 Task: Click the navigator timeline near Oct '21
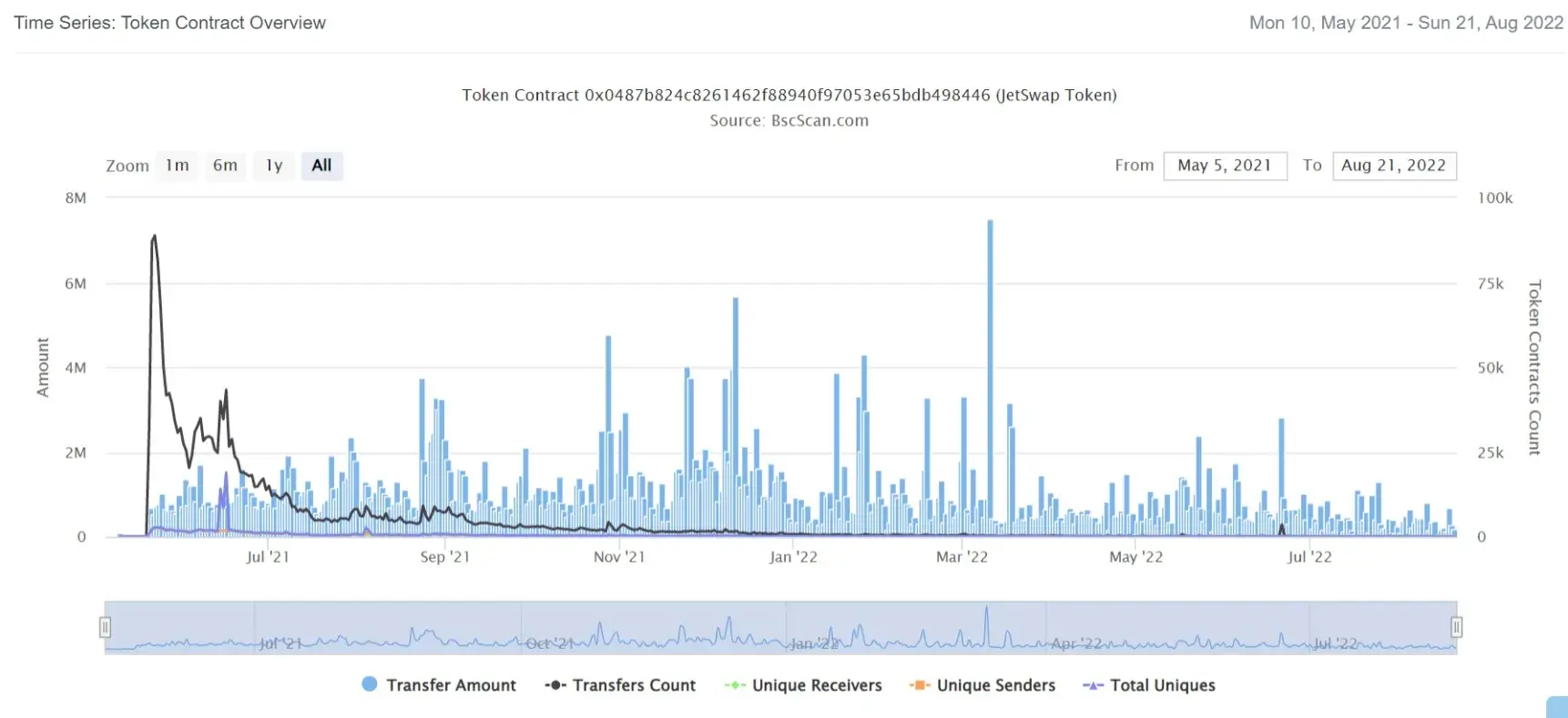550,643
